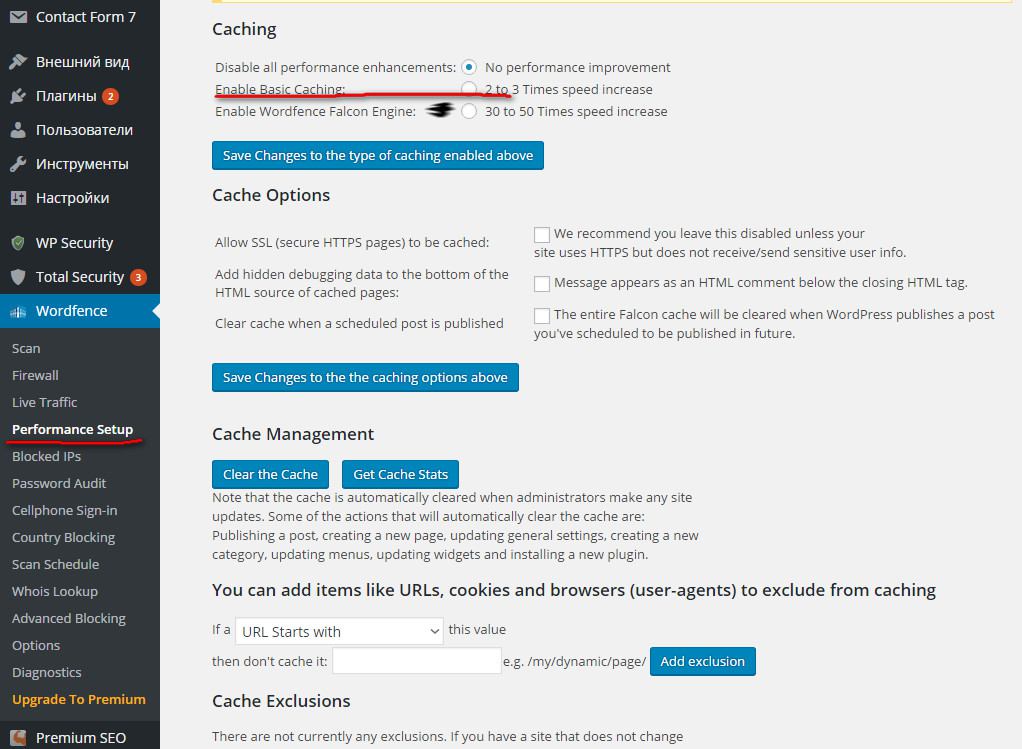The height and width of the screenshot is (749, 1022).
Task: Click Clear the Cache button
Action: coord(270,475)
